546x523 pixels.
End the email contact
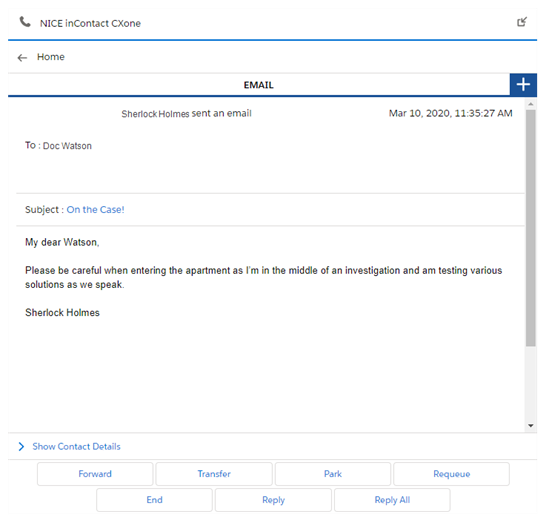(154, 500)
